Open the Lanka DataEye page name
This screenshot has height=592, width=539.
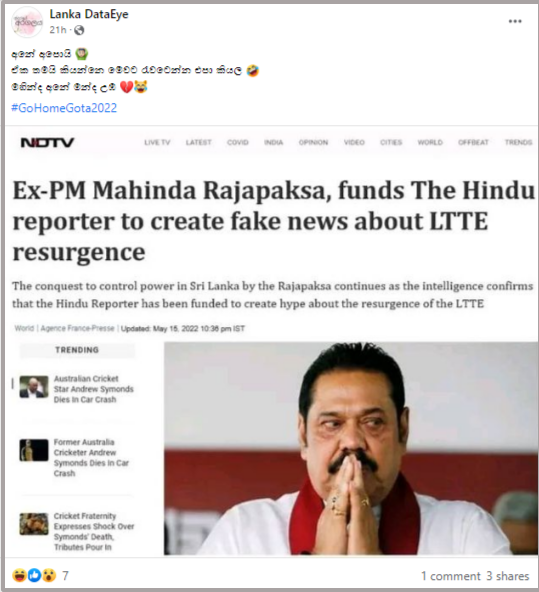coord(89,14)
